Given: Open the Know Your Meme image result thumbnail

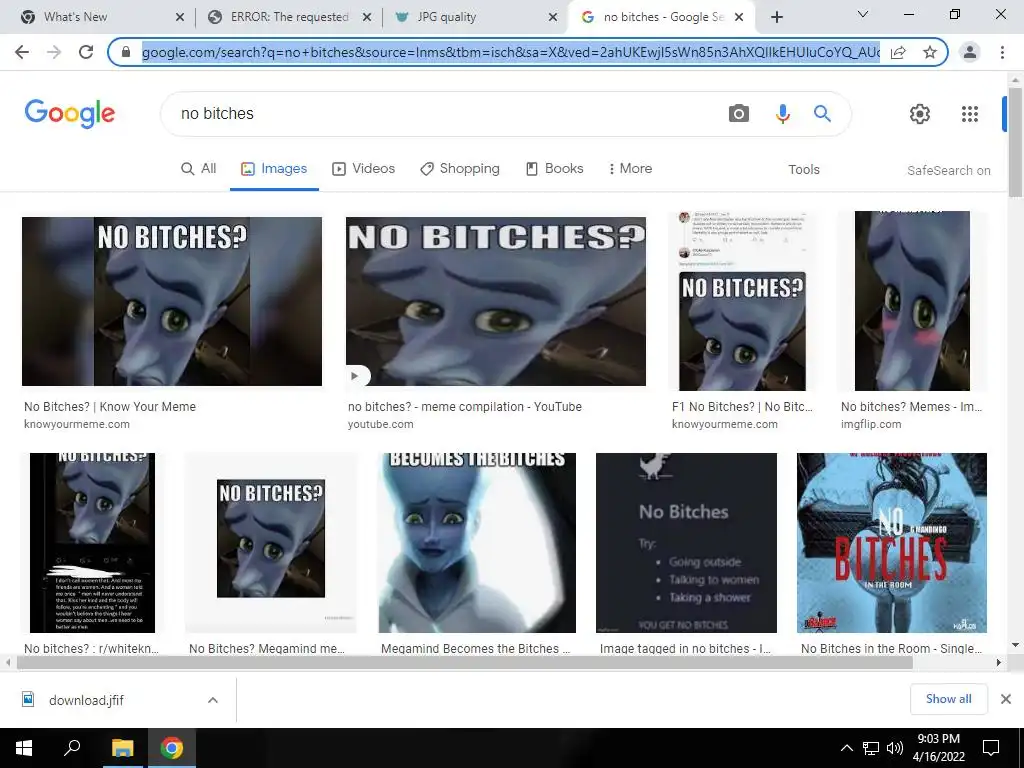Looking at the screenshot, I should [172, 302].
